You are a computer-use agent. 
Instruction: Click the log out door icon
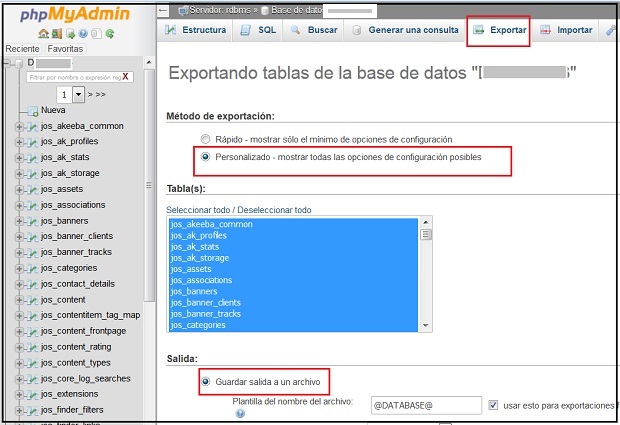pos(57,34)
